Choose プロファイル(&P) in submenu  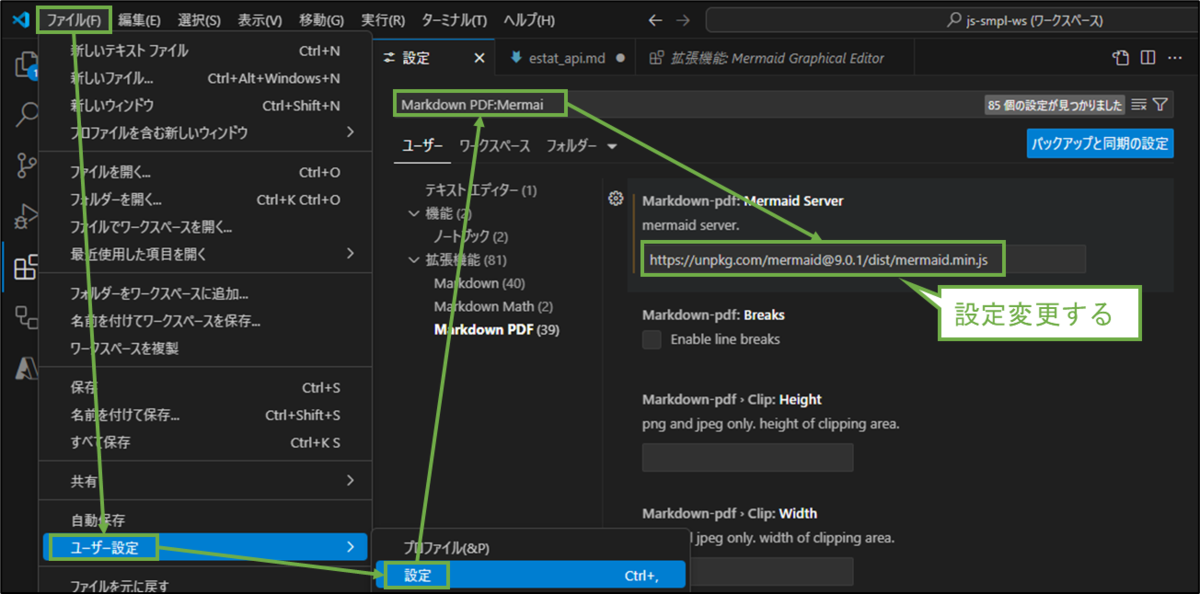pos(533,548)
